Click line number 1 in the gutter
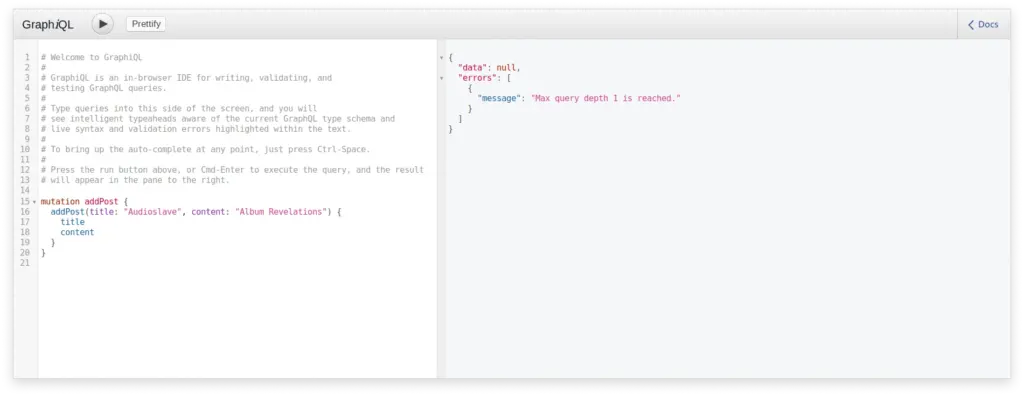This screenshot has width=1024, height=396. click(x=27, y=58)
